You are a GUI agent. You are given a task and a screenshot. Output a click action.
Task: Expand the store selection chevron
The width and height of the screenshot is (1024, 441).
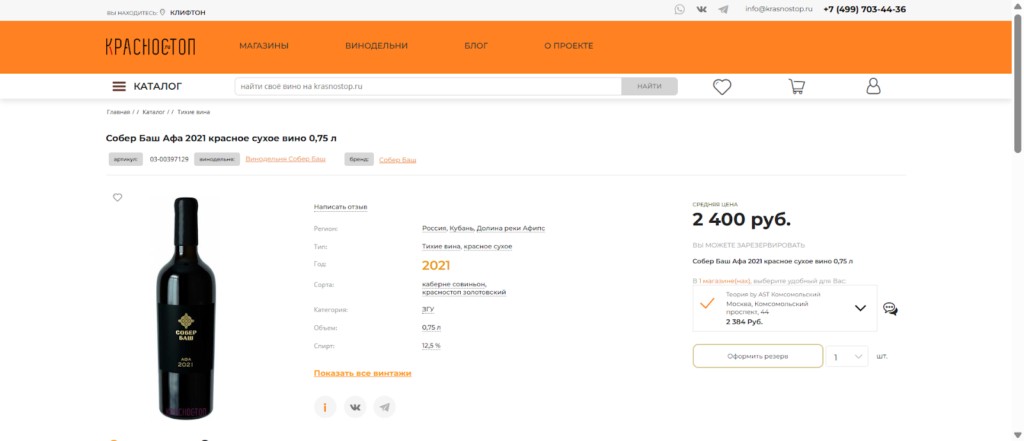(860, 308)
